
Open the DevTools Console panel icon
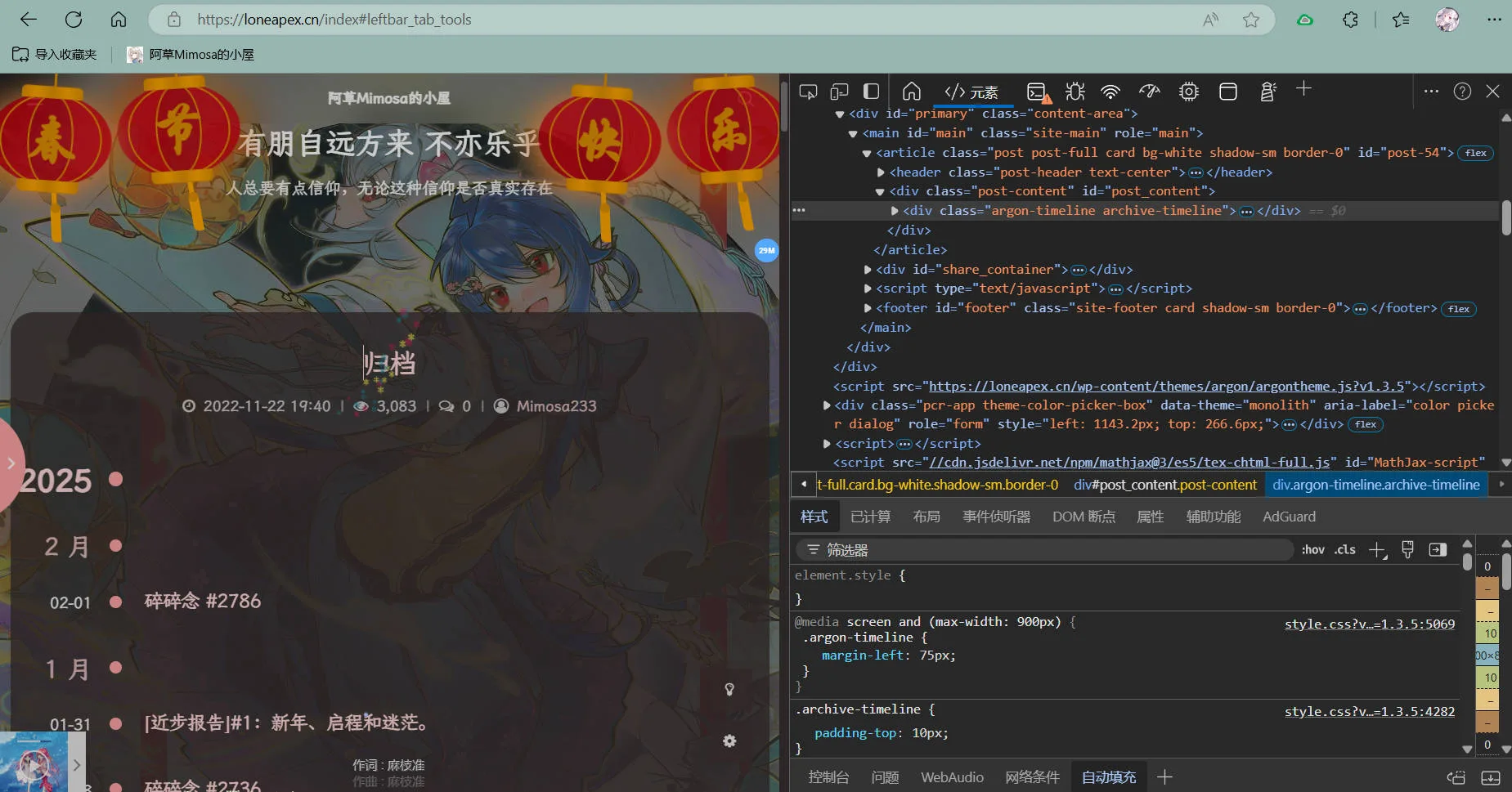click(x=1038, y=92)
